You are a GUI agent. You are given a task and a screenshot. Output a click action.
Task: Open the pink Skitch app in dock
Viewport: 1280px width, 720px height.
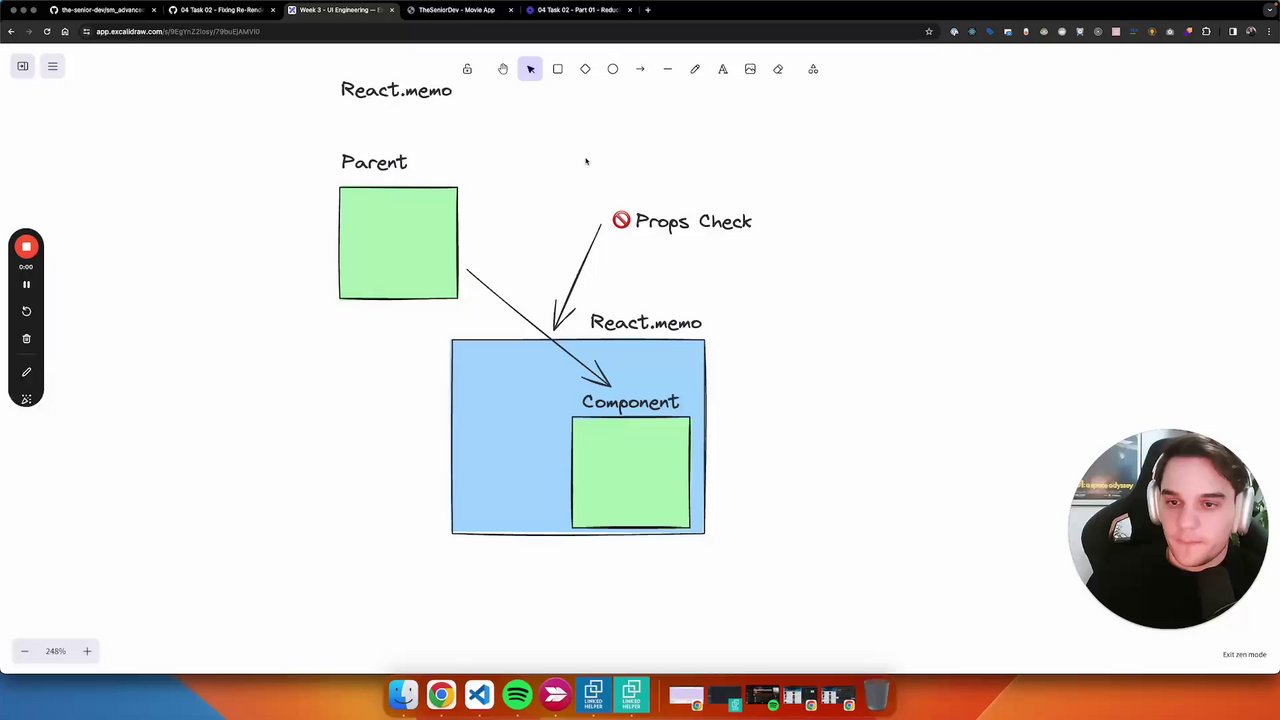pos(555,694)
